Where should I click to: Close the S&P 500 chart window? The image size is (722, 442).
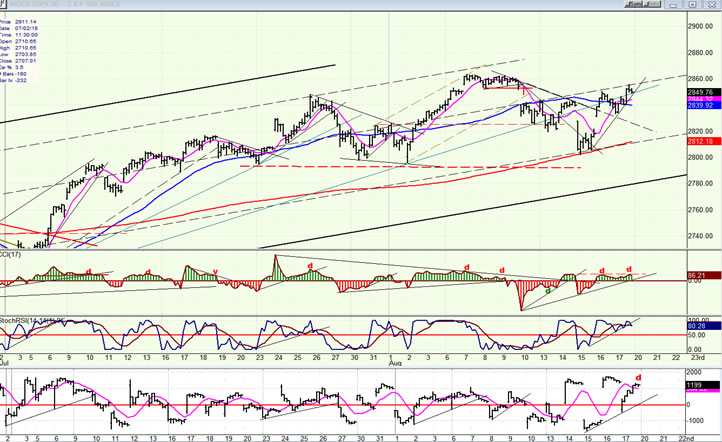click(x=711, y=4)
